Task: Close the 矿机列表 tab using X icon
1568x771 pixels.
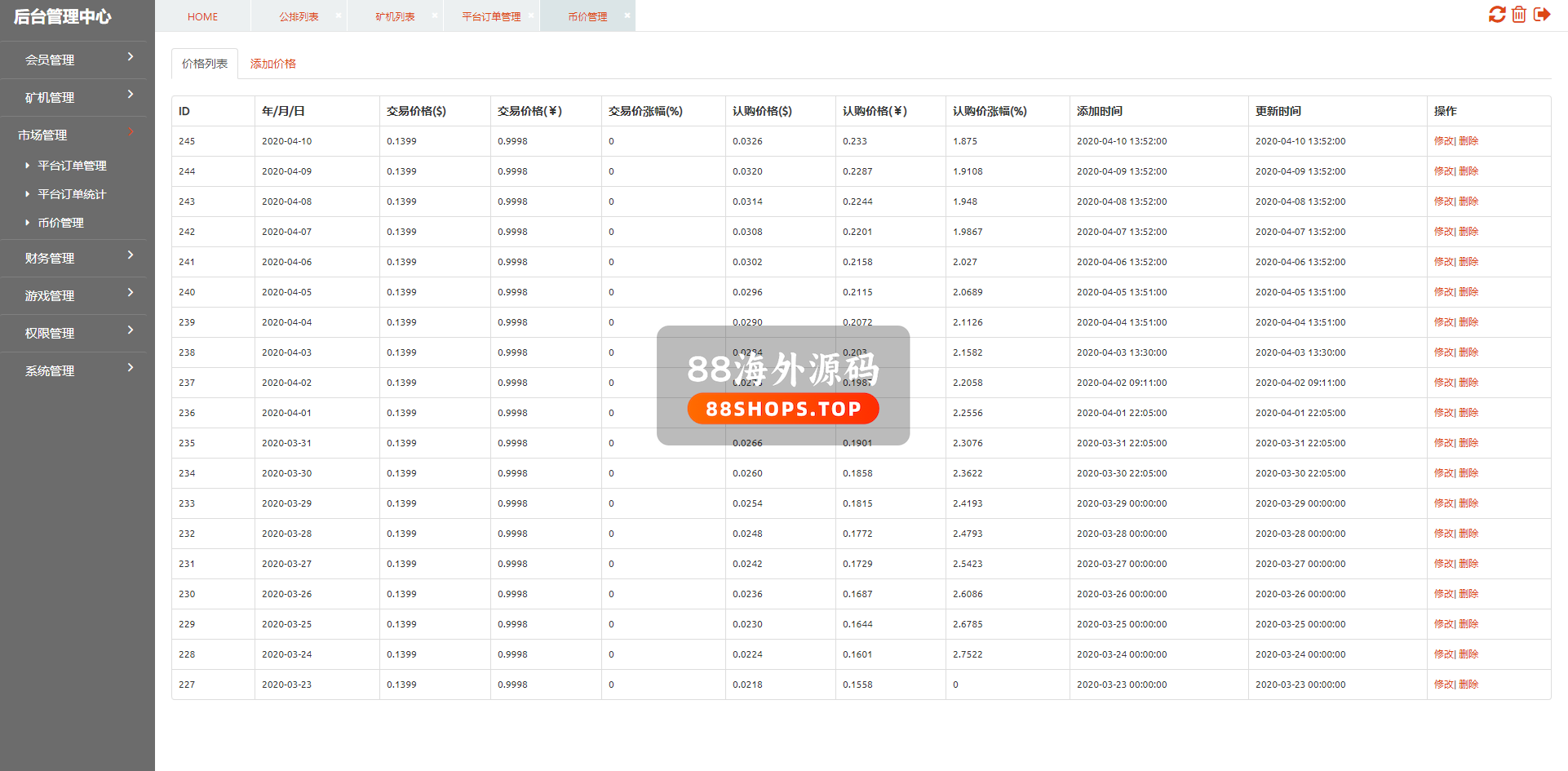Action: coord(435,16)
